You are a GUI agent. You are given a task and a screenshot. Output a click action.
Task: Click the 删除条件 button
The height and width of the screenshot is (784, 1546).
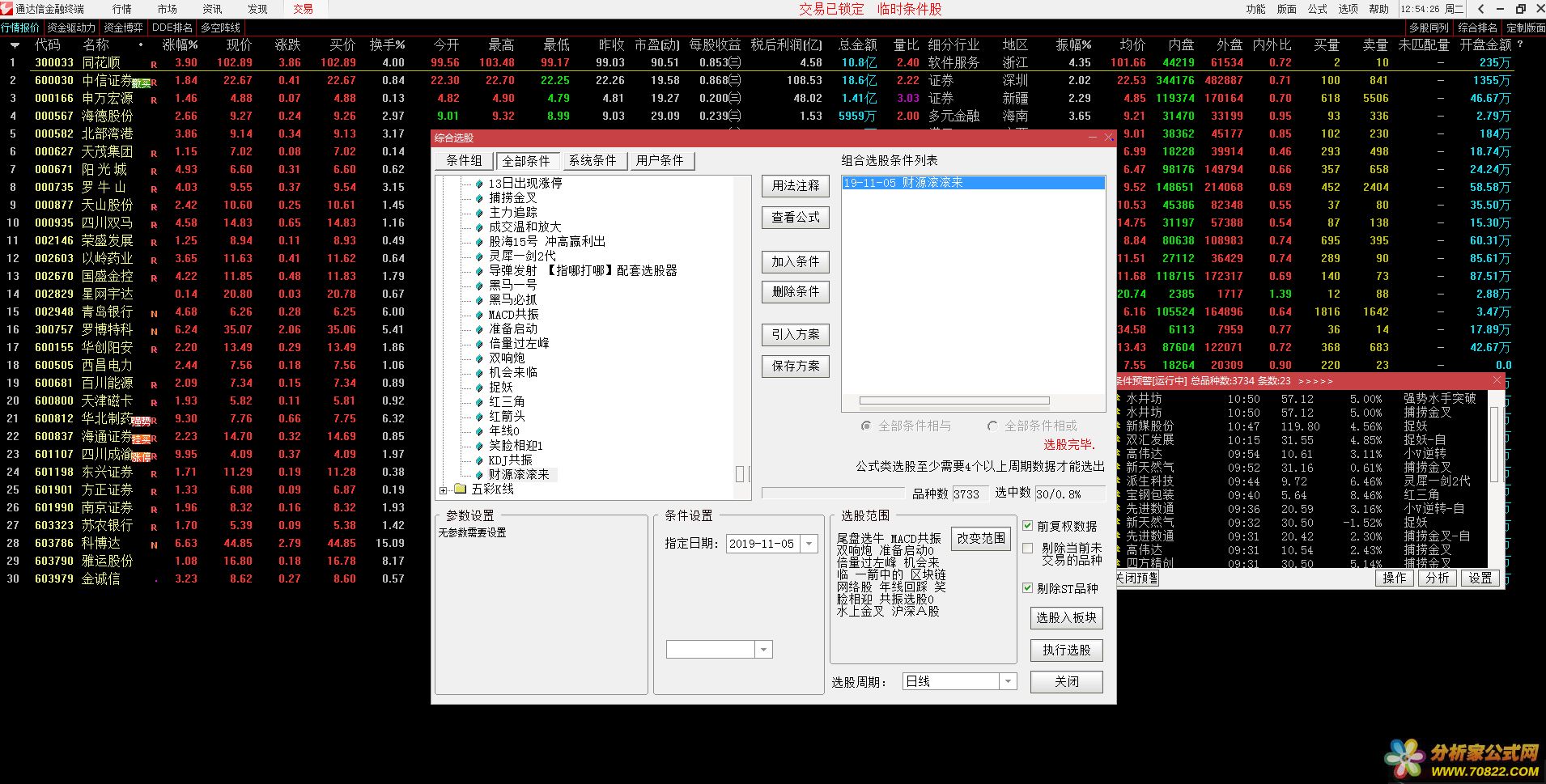[796, 292]
